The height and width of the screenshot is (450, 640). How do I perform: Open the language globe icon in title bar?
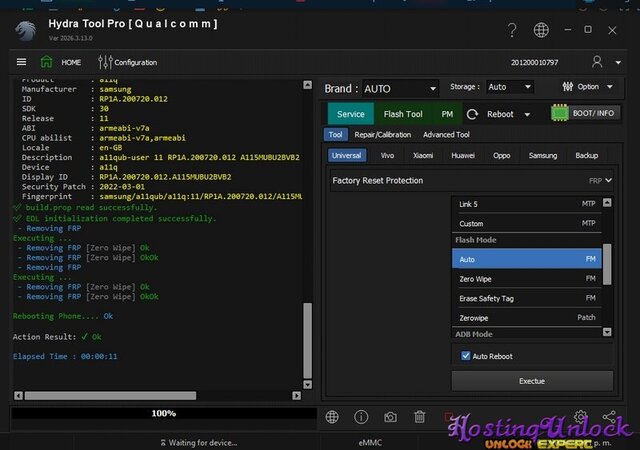(x=541, y=30)
